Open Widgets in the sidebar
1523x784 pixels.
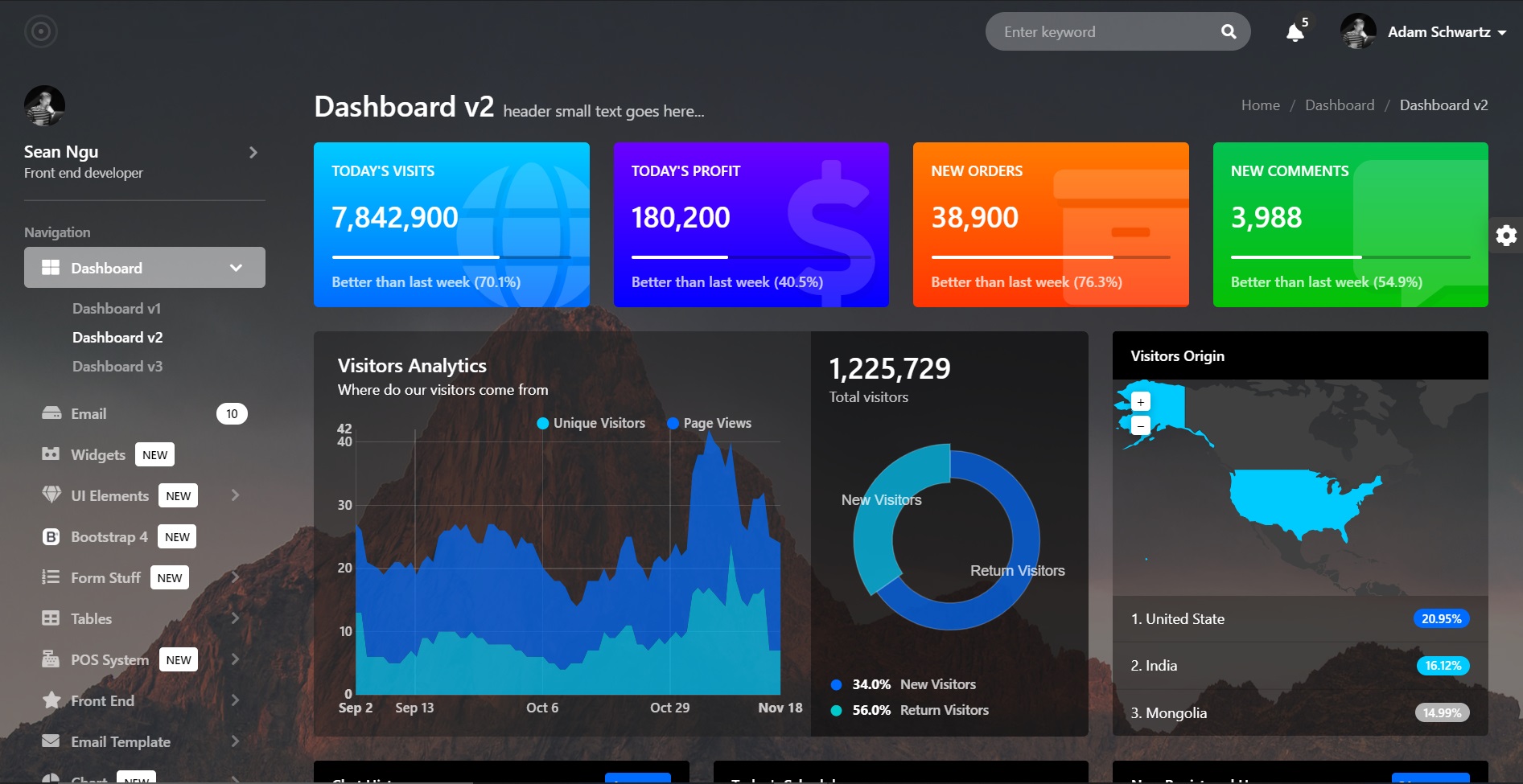pos(98,455)
